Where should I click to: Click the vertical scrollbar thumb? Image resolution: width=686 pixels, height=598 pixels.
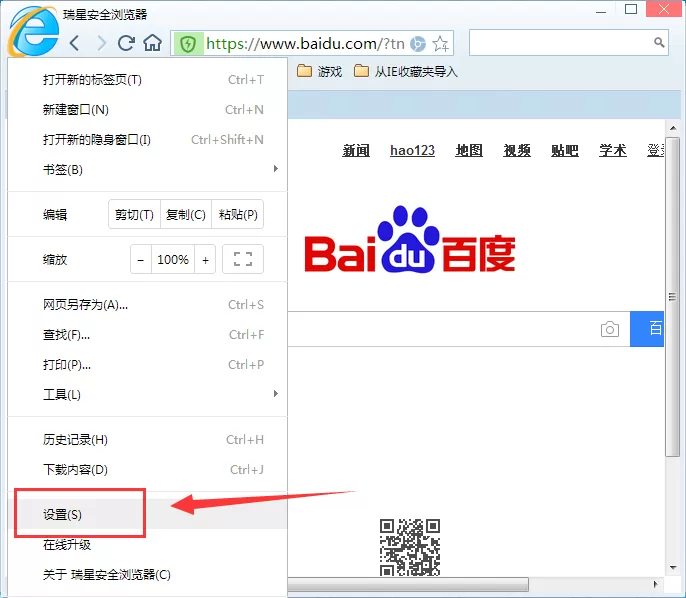coord(672,297)
